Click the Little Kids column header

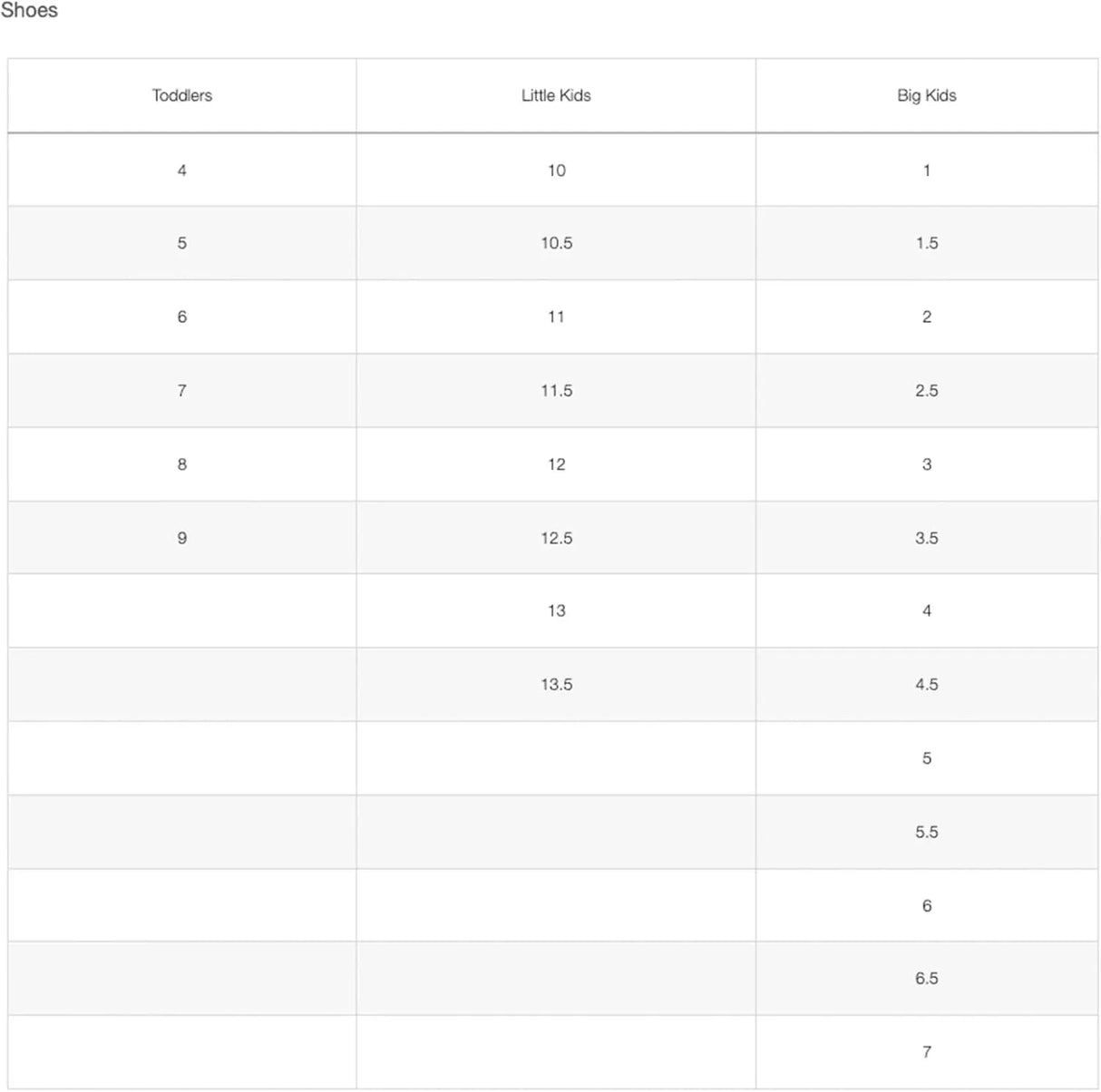[556, 95]
